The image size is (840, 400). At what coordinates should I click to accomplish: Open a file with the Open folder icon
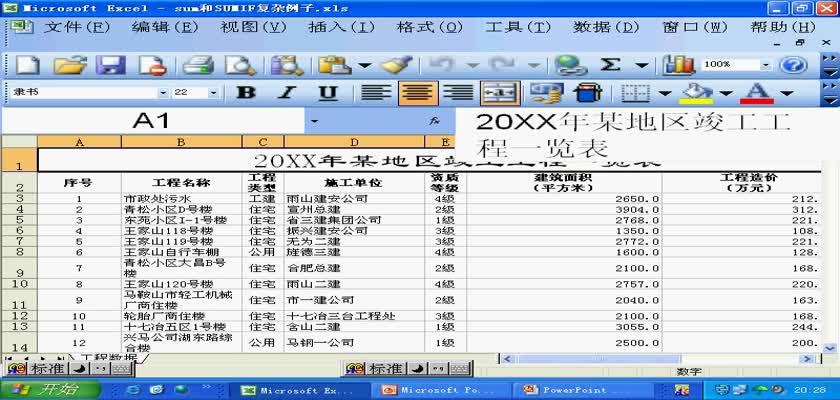[69, 65]
